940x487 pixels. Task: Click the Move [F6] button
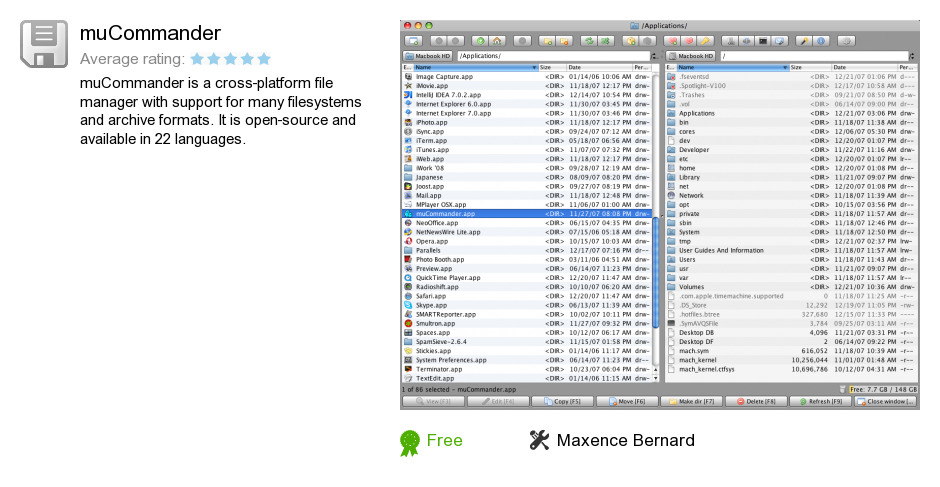click(626, 401)
